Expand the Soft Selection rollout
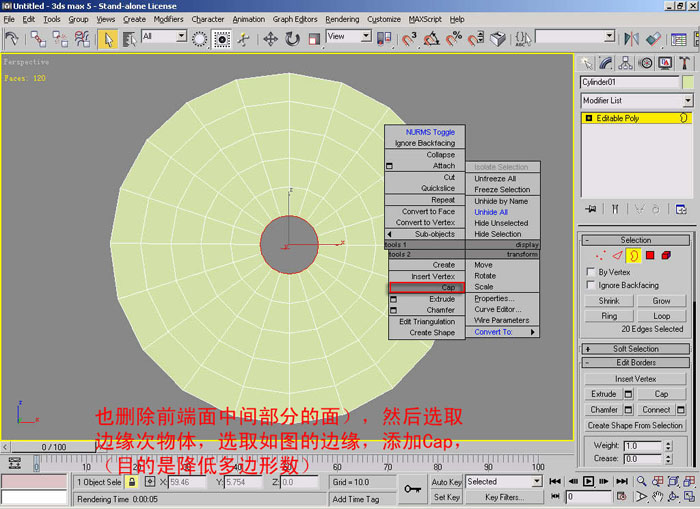 point(636,349)
